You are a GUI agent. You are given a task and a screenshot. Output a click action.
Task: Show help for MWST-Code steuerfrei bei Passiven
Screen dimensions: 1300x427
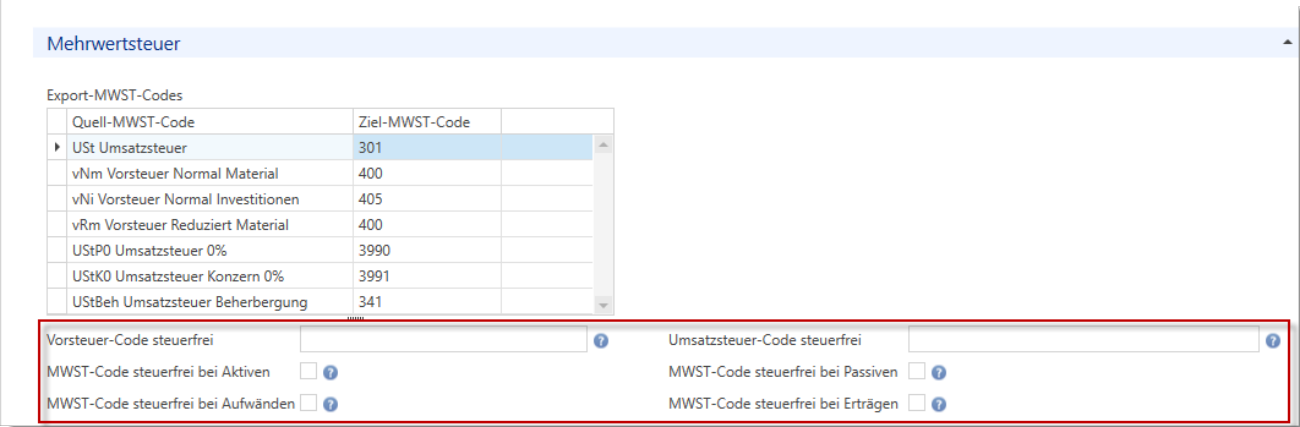pyautogui.click(x=939, y=373)
